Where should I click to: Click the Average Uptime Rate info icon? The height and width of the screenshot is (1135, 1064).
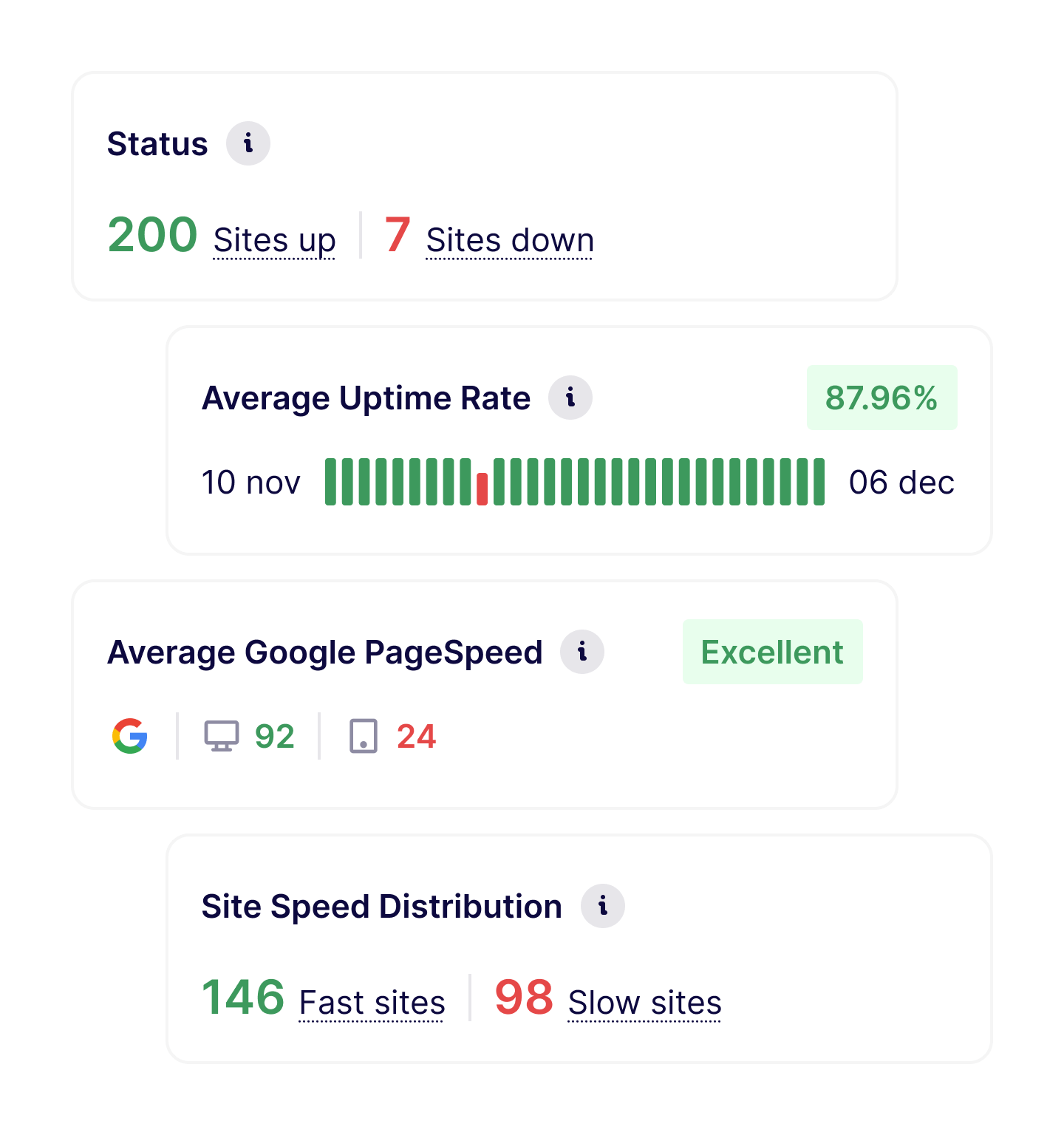pos(570,397)
